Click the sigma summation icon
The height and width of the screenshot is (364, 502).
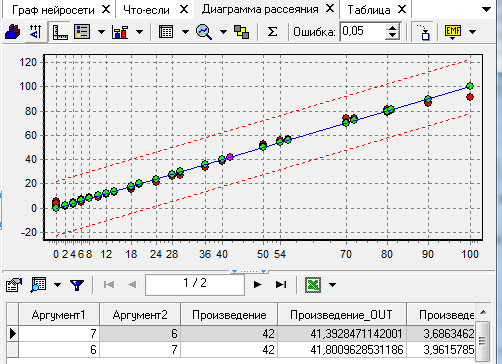tap(272, 32)
